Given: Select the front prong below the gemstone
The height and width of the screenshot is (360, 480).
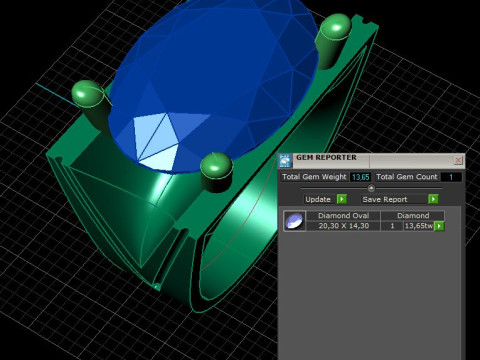Looking at the screenshot, I should tap(216, 172).
